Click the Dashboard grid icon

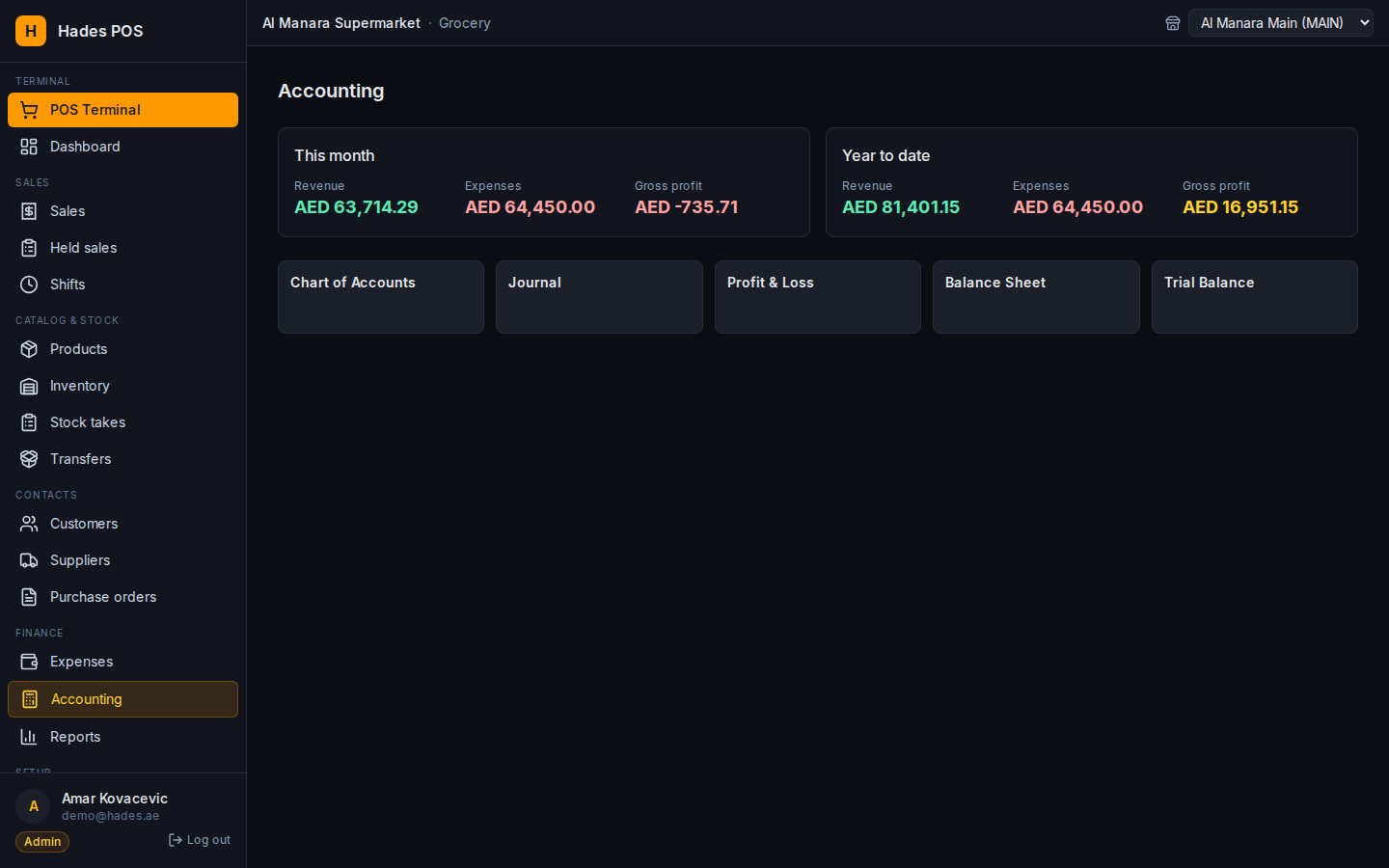tap(29, 147)
